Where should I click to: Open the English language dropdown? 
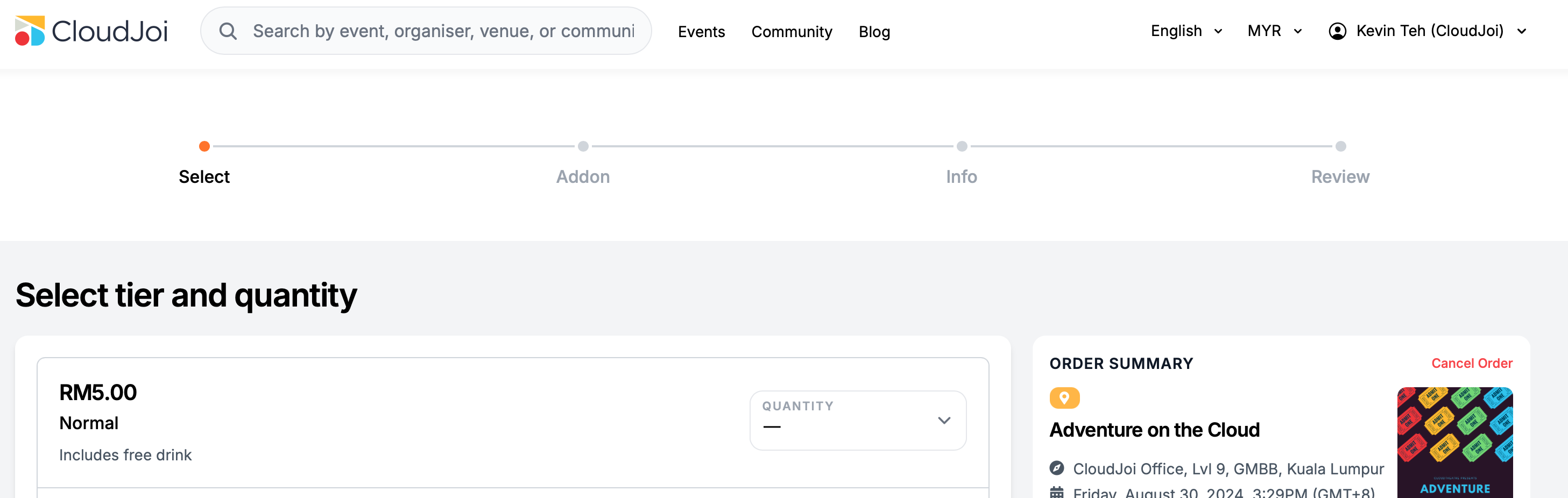click(1186, 31)
